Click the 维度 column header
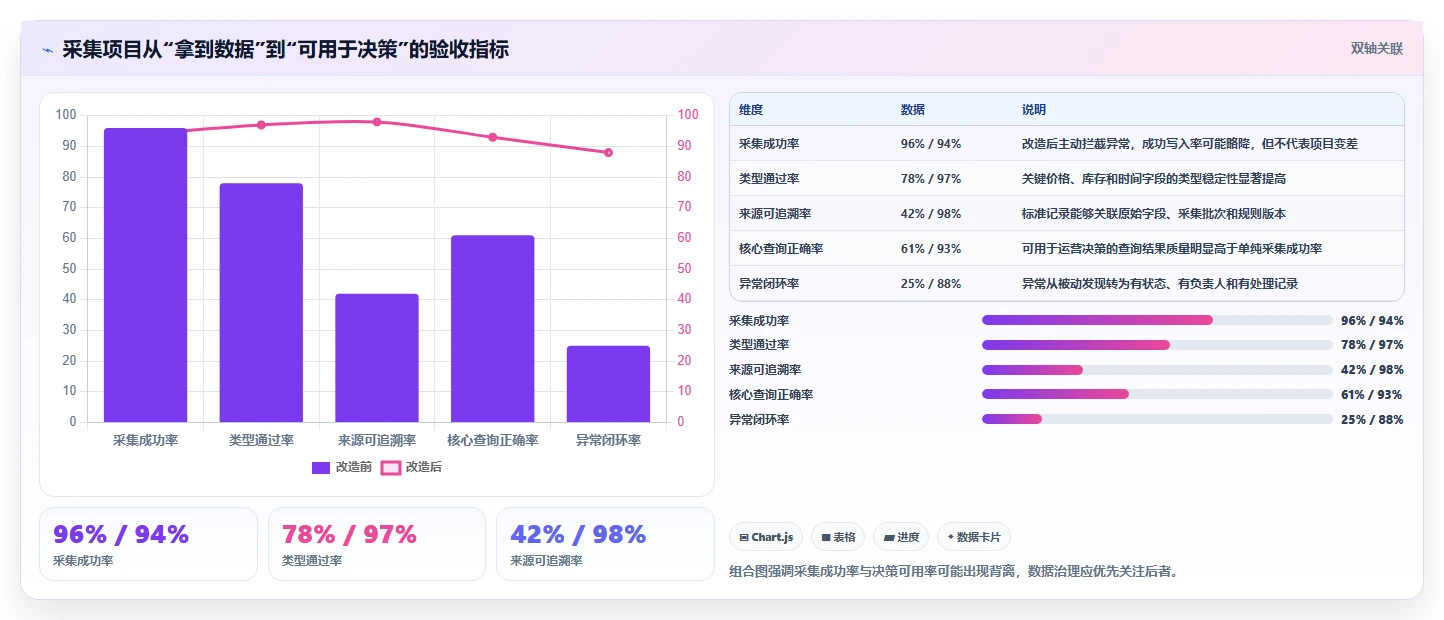Screen dimensions: 1444x620 pyautogui.click(x=751, y=109)
